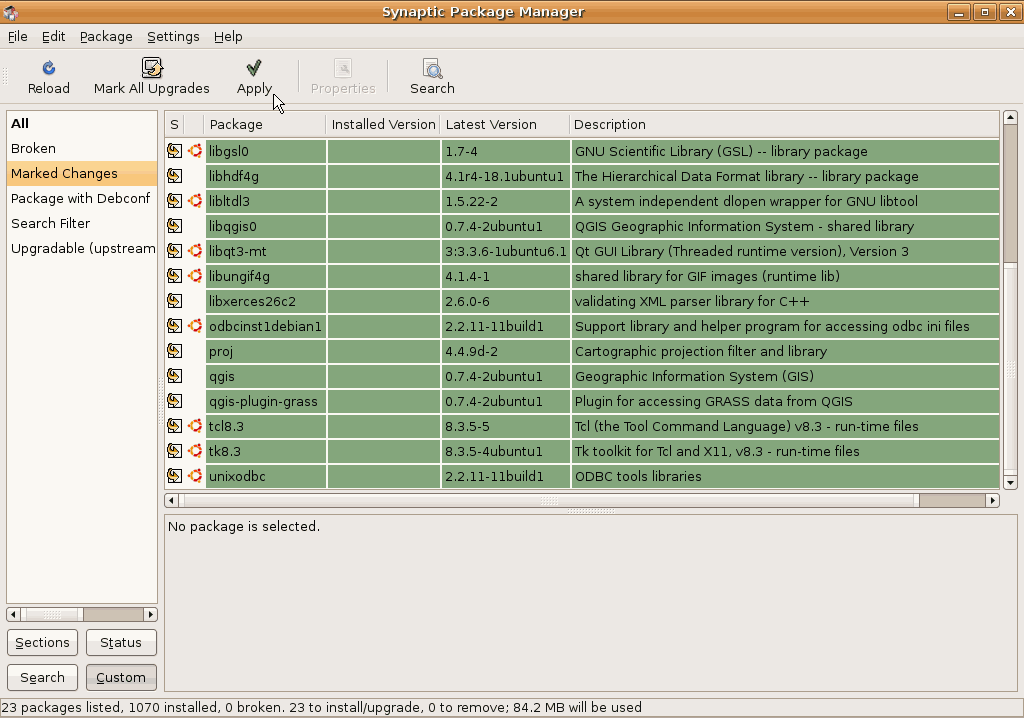Image resolution: width=1024 pixels, height=718 pixels.
Task: Sort by the S status column header
Action: (174, 124)
